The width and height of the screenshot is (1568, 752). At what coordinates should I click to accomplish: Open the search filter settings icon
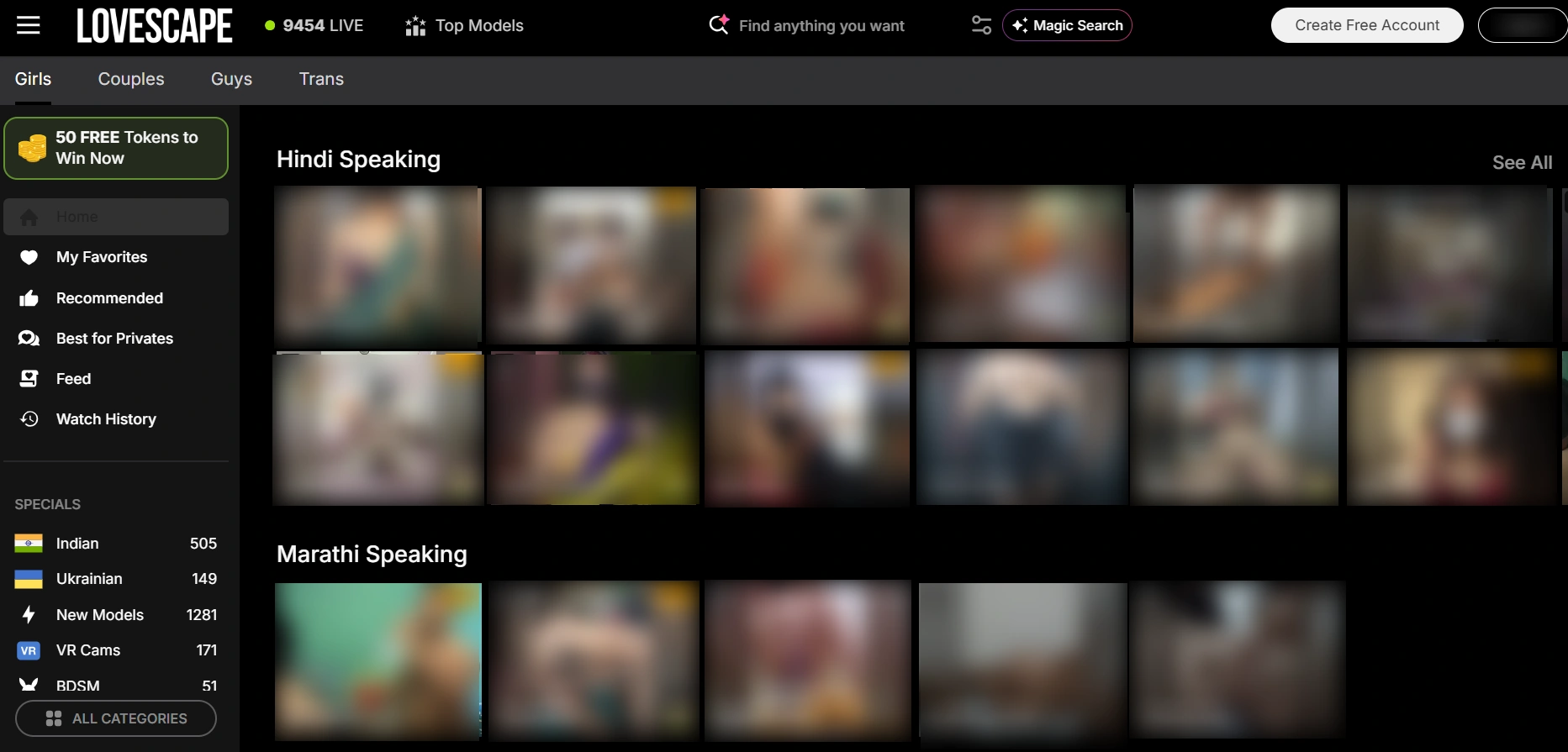tap(981, 25)
